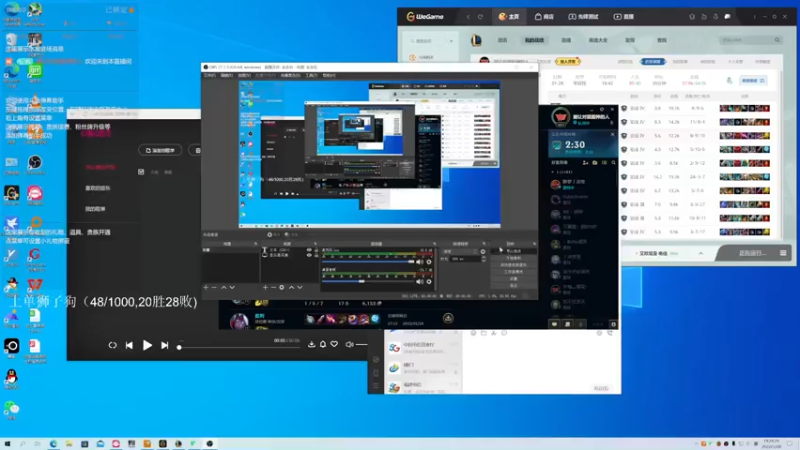Click the bell icon in music player

click(x=323, y=344)
